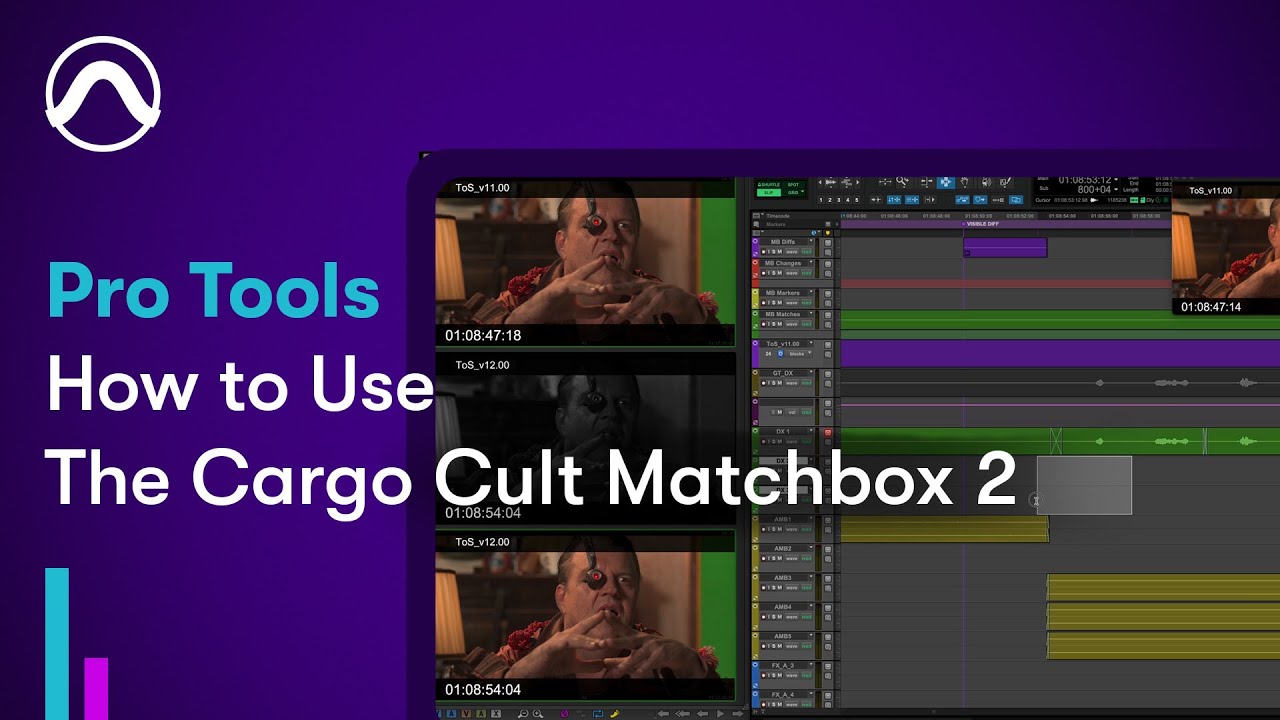This screenshot has height=720, width=1280.
Task: Click the audio zoom waveform icon
Action: tap(830, 183)
